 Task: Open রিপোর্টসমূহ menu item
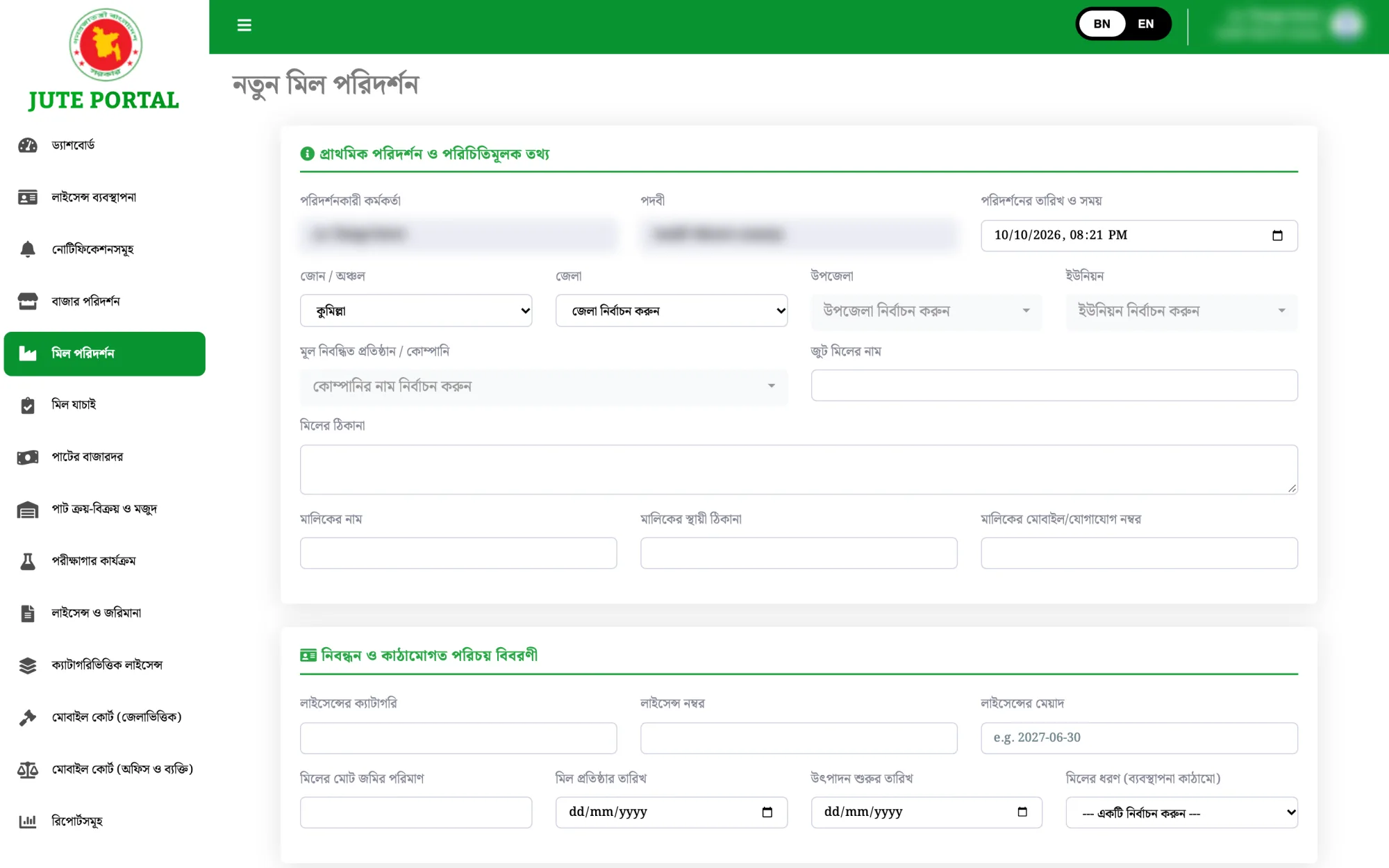click(105, 821)
